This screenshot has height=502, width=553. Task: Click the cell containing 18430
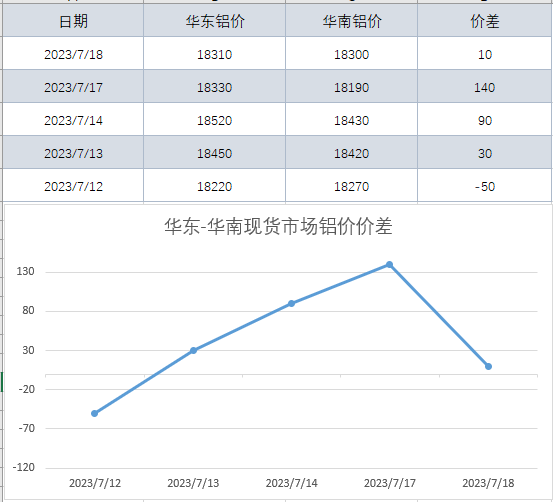point(351,120)
